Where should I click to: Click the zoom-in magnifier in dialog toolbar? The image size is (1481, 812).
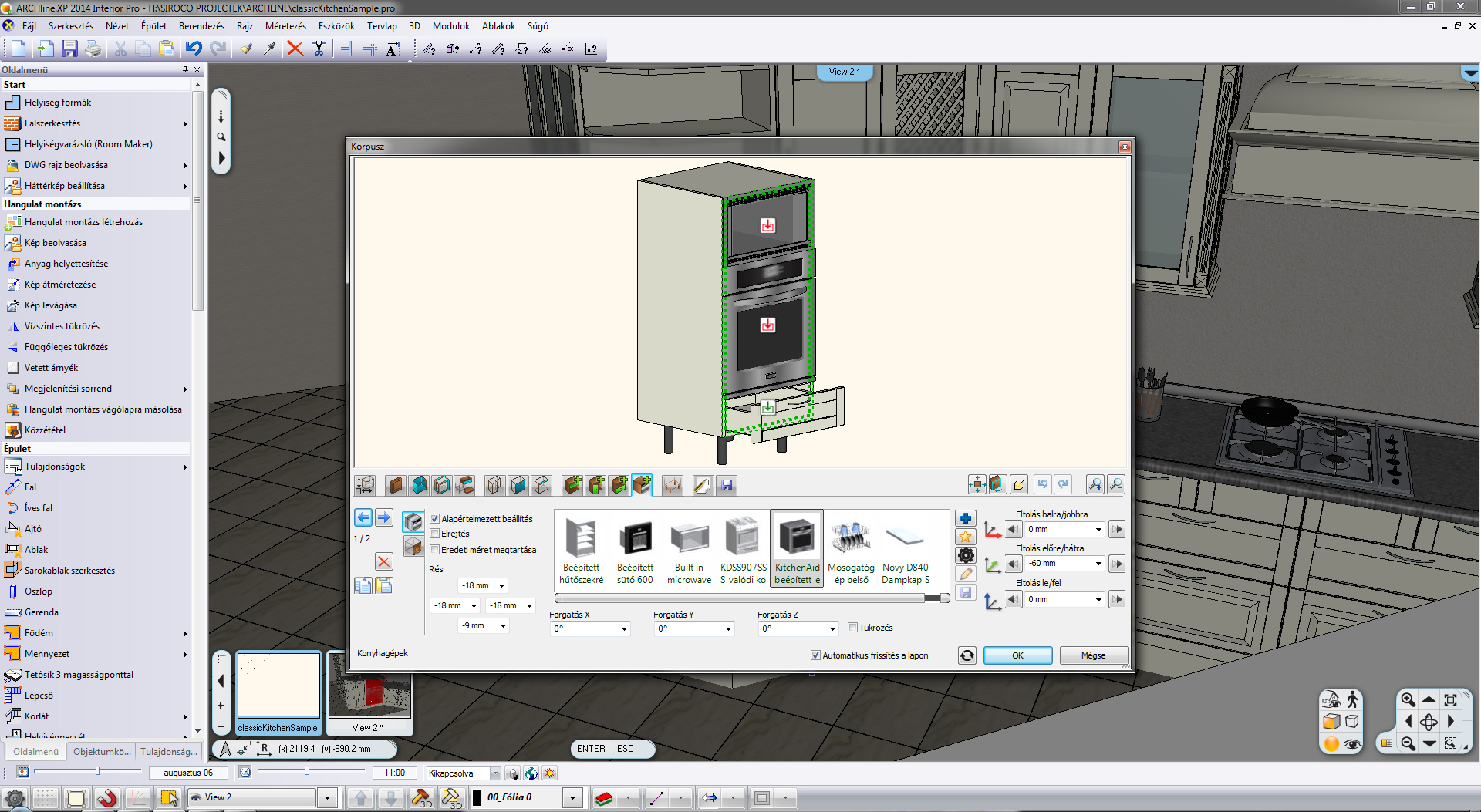(1095, 484)
